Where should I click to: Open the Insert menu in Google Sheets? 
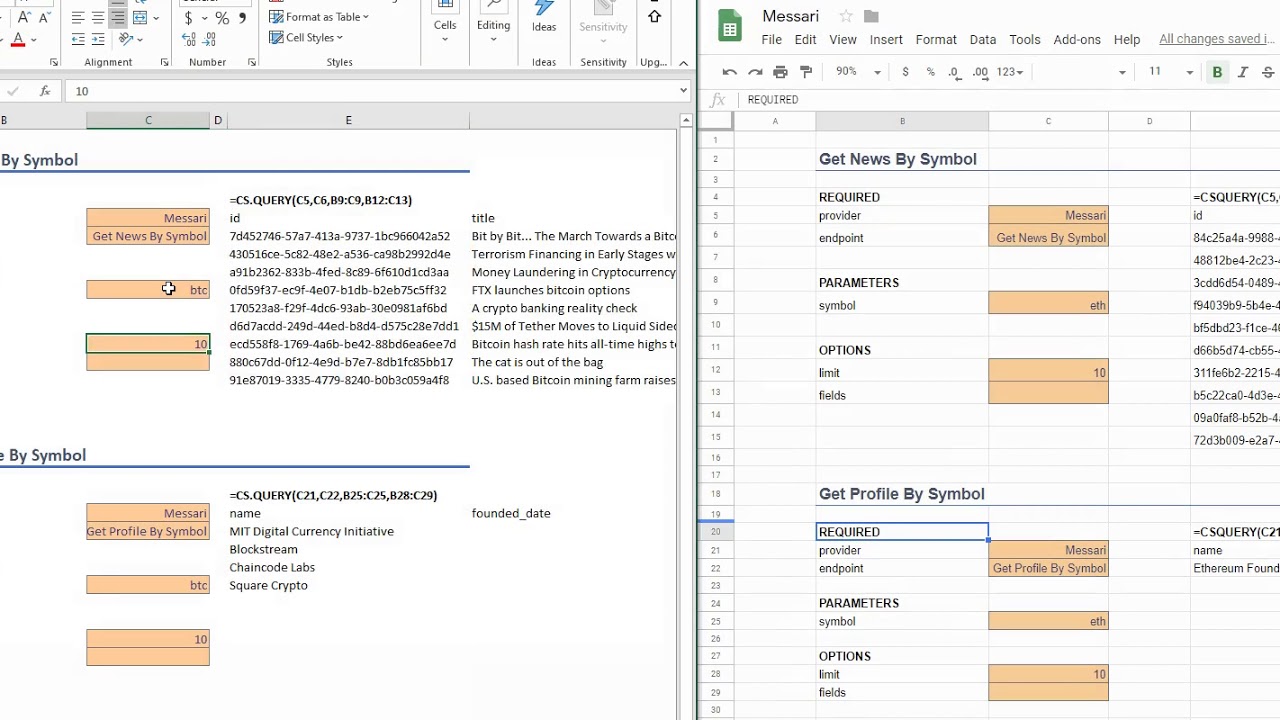(x=886, y=40)
